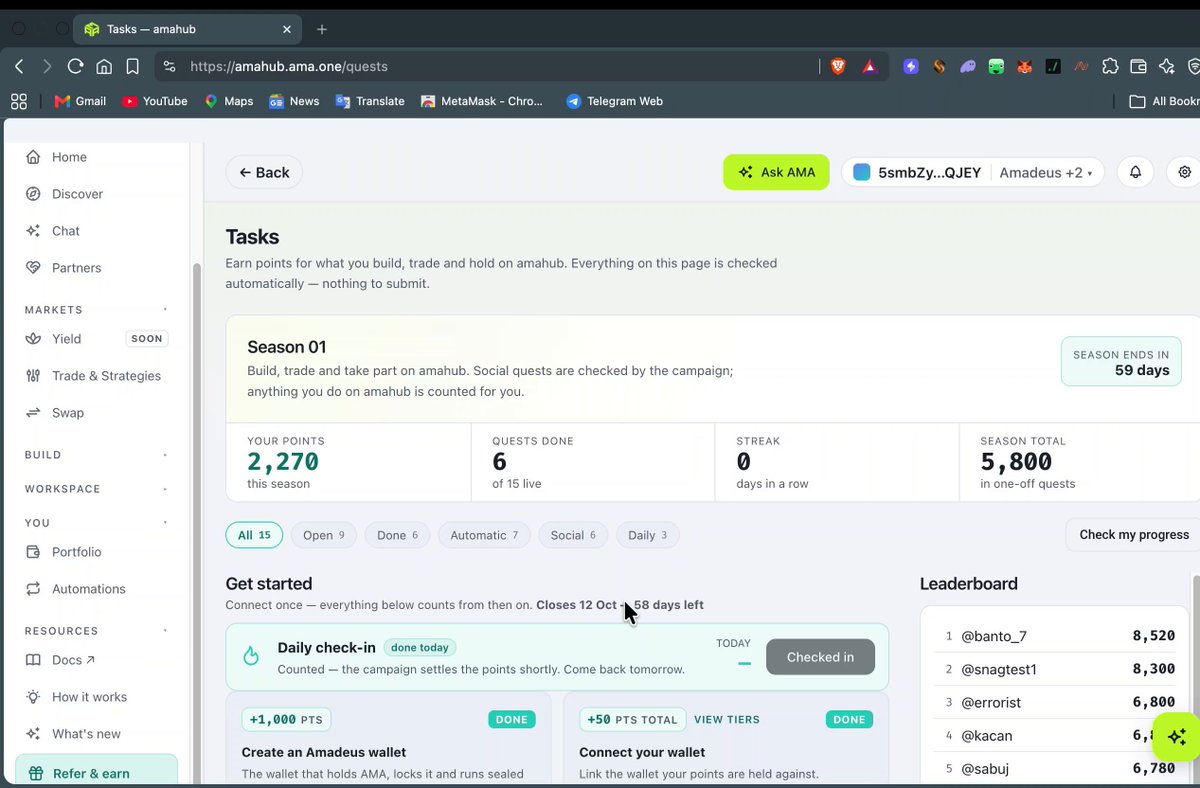Open the browser extensions puzzle icon

point(1110,66)
